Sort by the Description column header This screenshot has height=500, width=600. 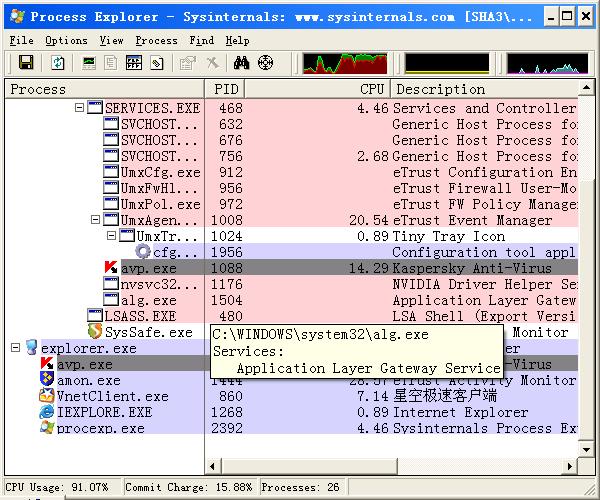(x=484, y=89)
